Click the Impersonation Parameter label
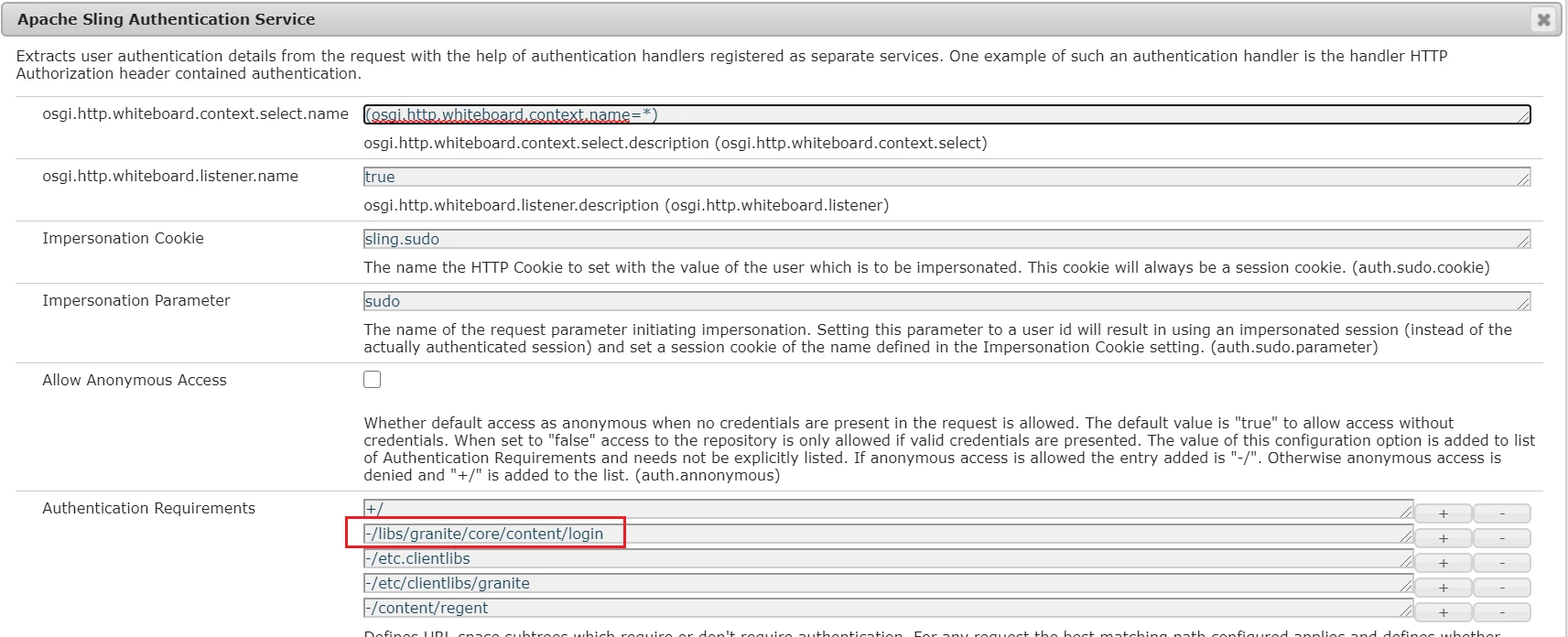The height and width of the screenshot is (637, 1568). [x=136, y=300]
